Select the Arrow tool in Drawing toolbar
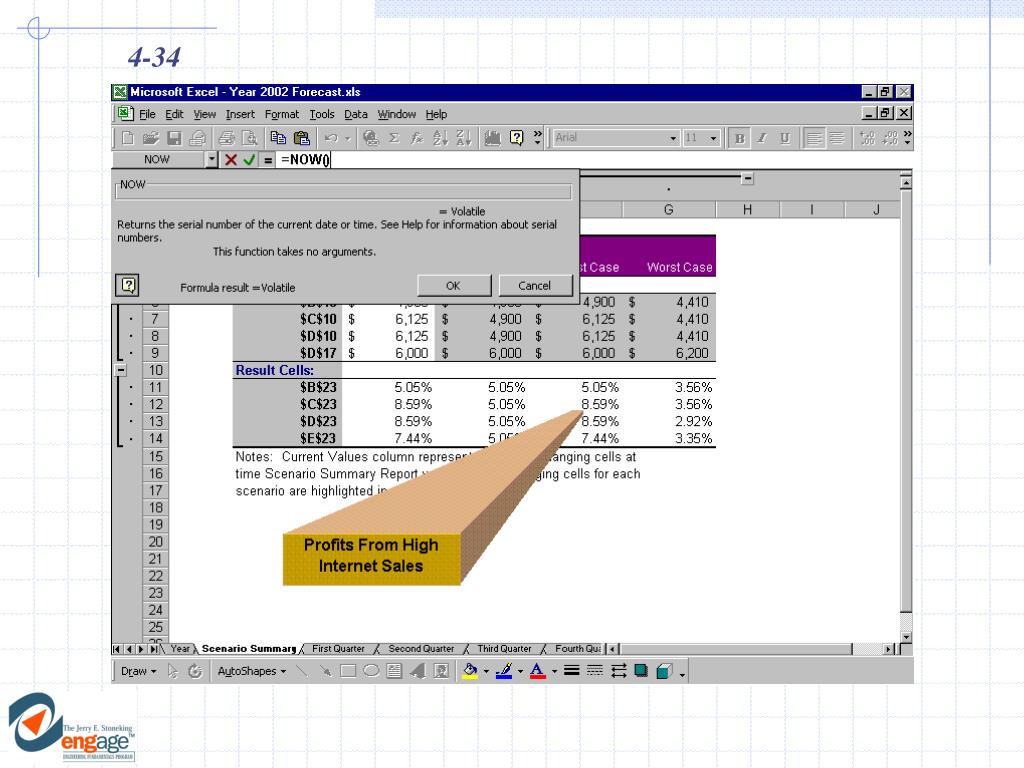This screenshot has width=1024, height=768. tap(325, 671)
